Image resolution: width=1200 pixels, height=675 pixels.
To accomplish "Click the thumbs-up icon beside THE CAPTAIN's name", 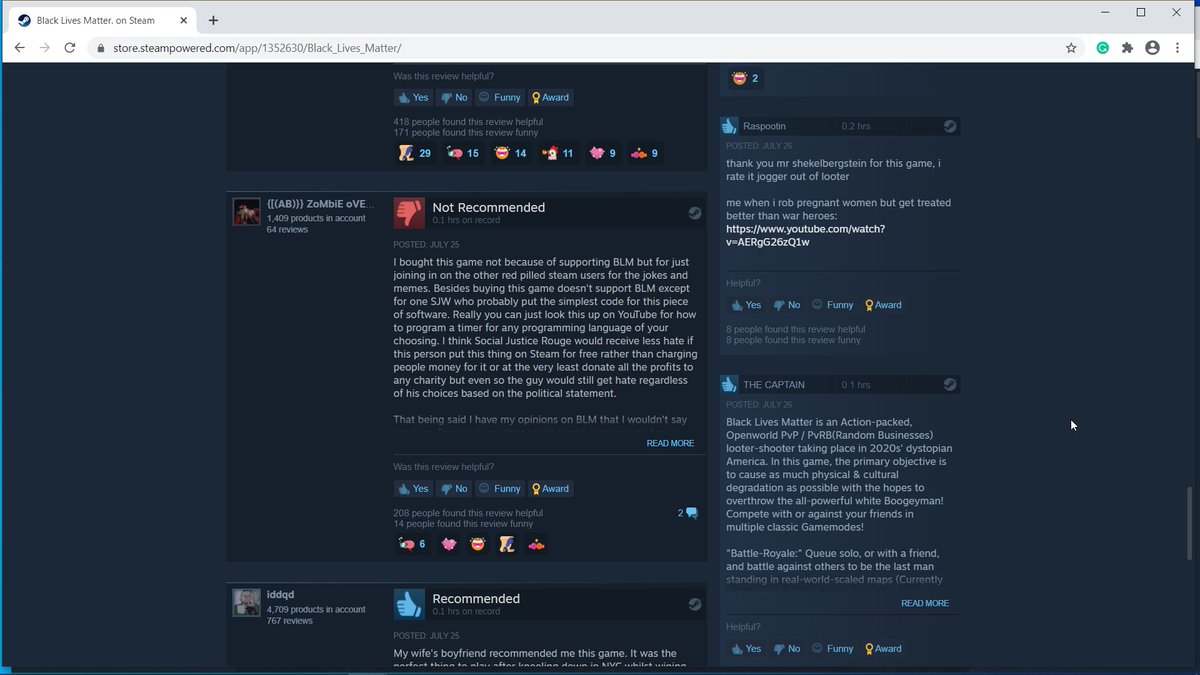I will pyautogui.click(x=730, y=384).
